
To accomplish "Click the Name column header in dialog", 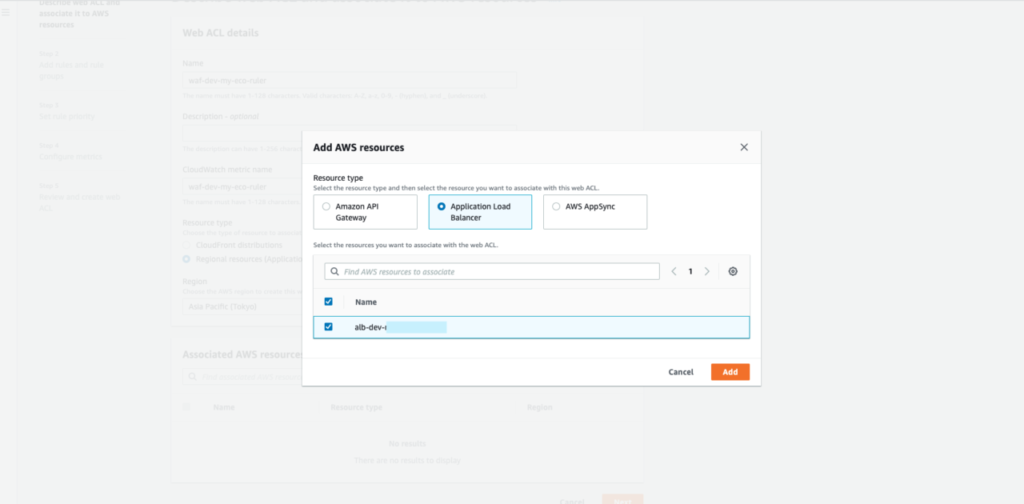I will tap(366, 302).
